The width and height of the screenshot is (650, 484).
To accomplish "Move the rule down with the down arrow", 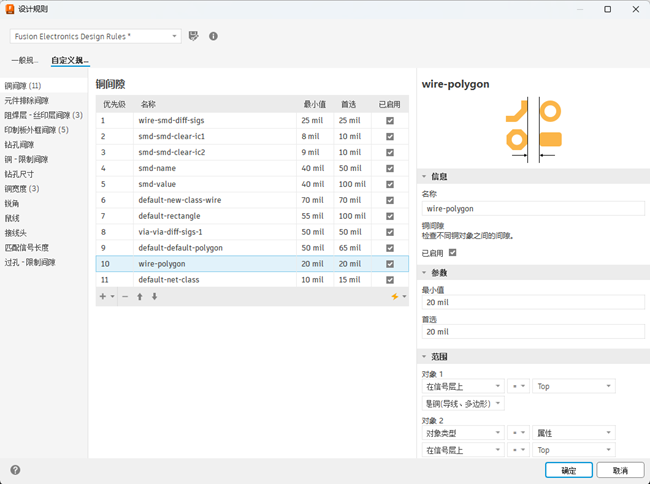I will (x=154, y=297).
